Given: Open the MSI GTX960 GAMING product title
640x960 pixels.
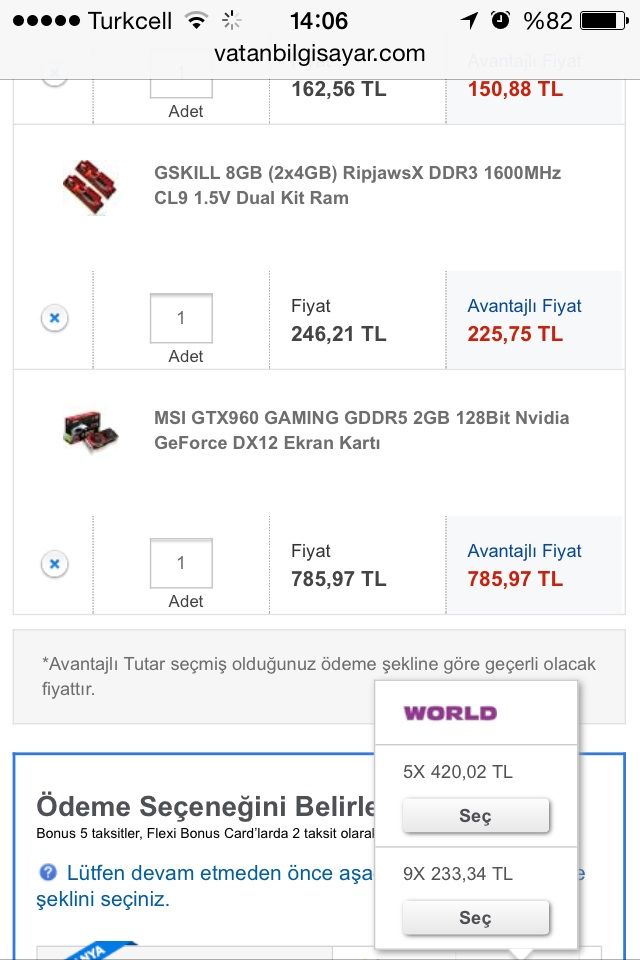Looking at the screenshot, I should (361, 430).
